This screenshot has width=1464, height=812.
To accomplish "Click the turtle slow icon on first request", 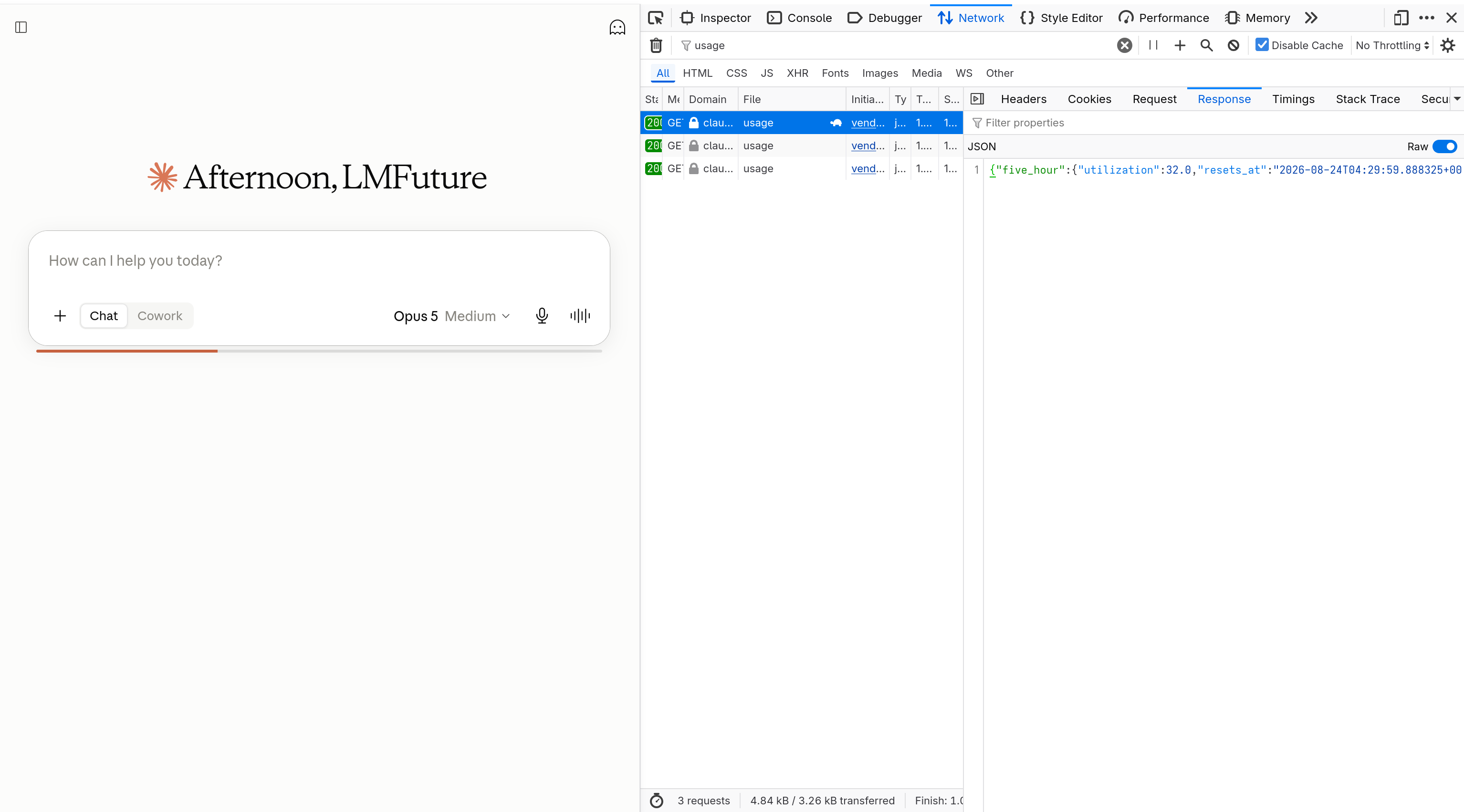I will pos(836,123).
